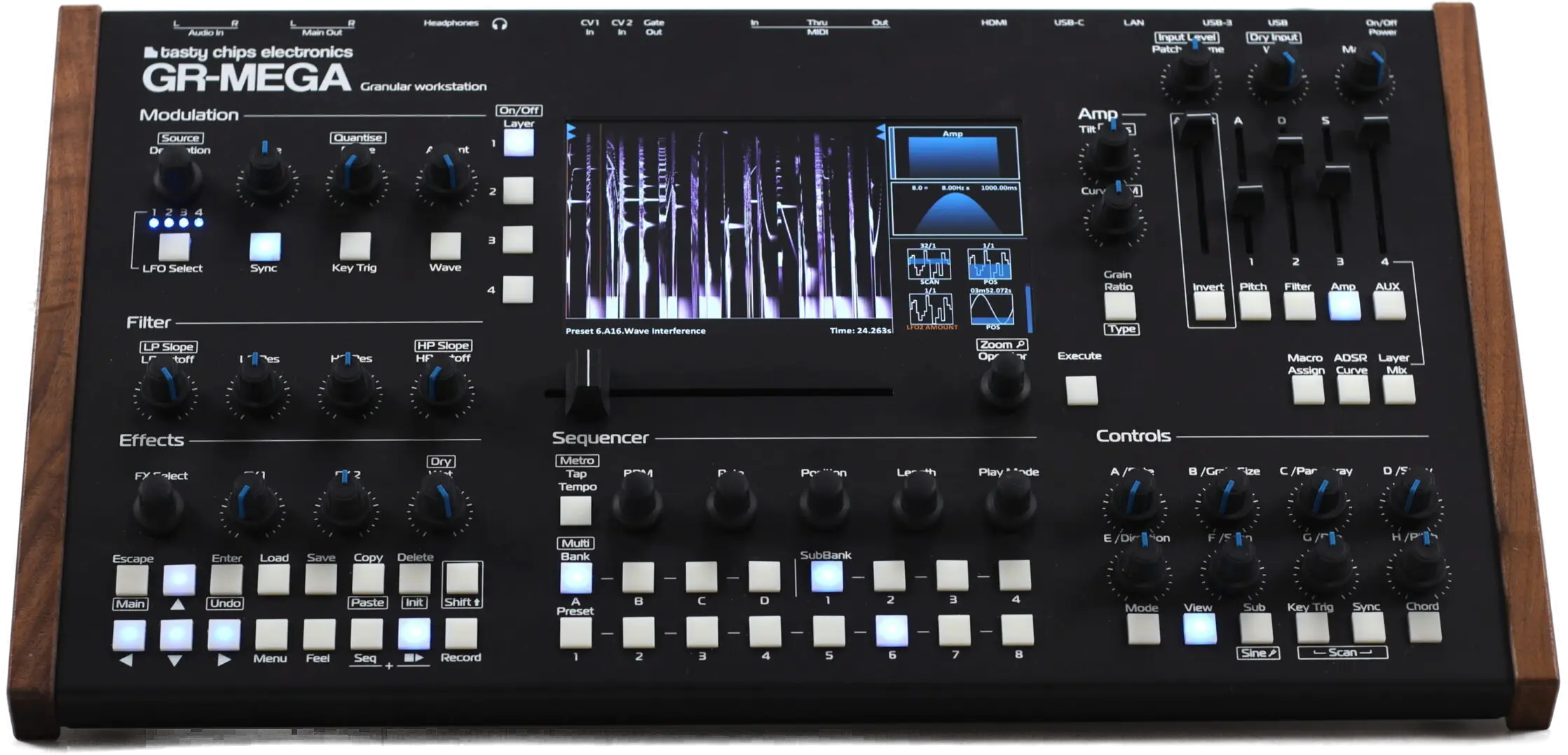Choose Preset 4 button
Viewport: 1568px width, 755px height.
pyautogui.click(x=765, y=632)
